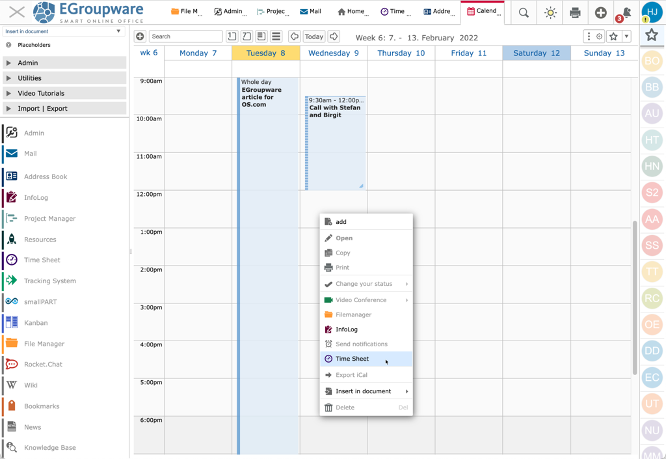This screenshot has height=460, width=666.
Task: Open the search magnifier icon in top bar
Action: coord(525,13)
